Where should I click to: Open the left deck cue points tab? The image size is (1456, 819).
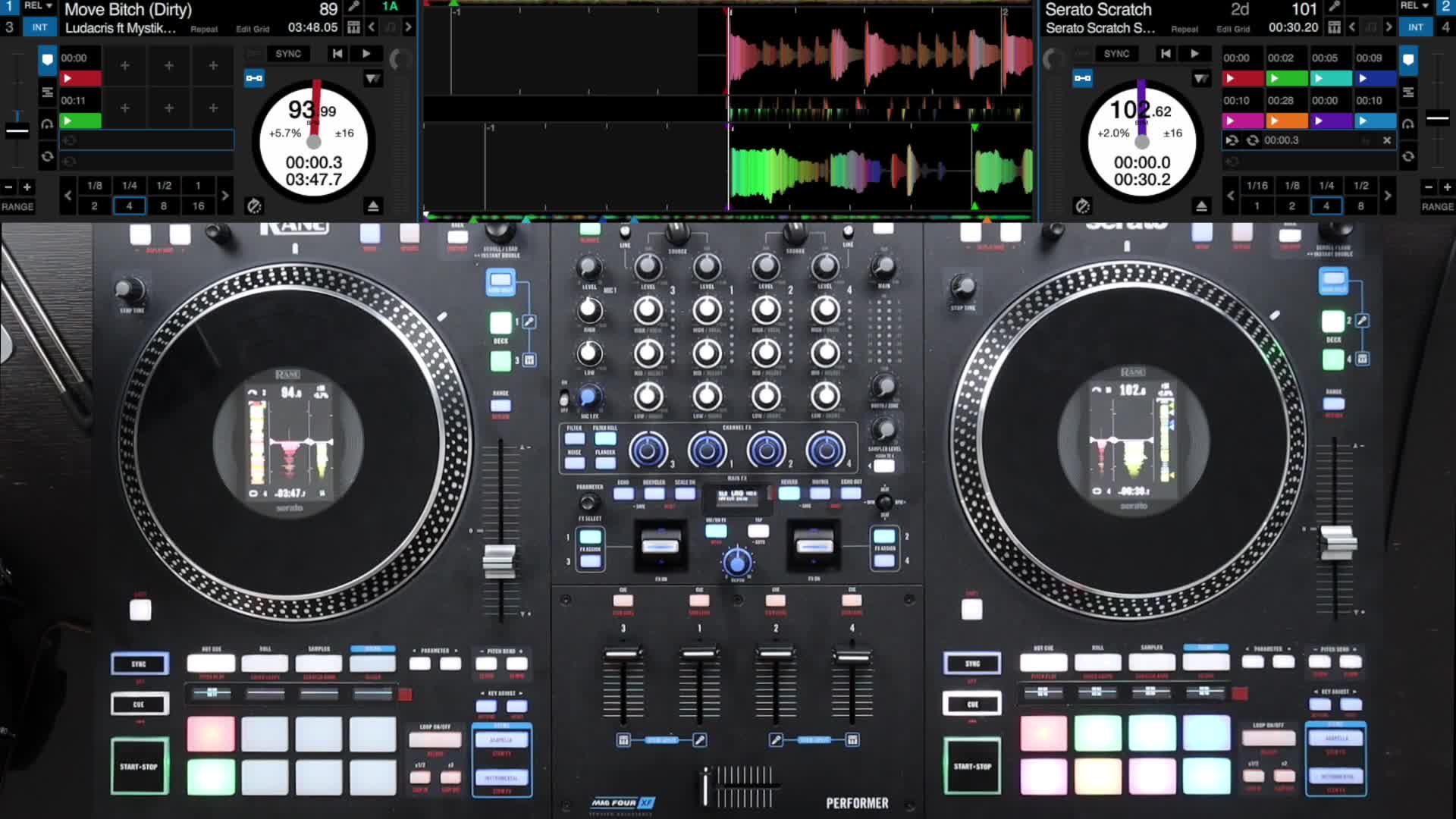click(47, 59)
